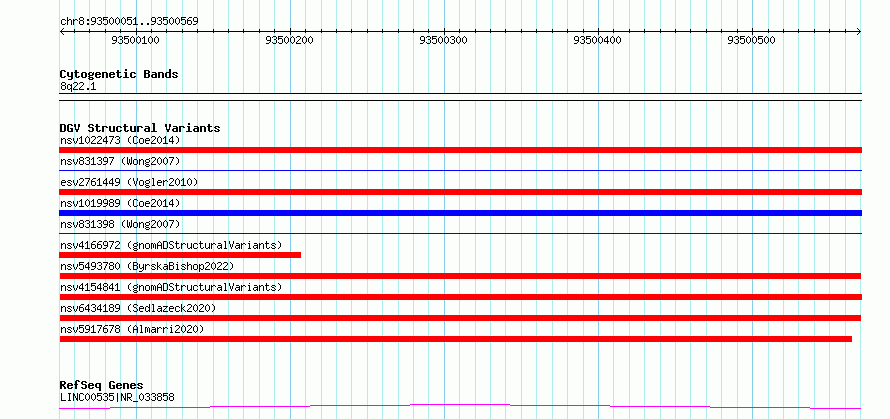Screen dimensions: 890x419
Task: Open the nsv831398 (Wong2007) variant label
Action: point(120,224)
